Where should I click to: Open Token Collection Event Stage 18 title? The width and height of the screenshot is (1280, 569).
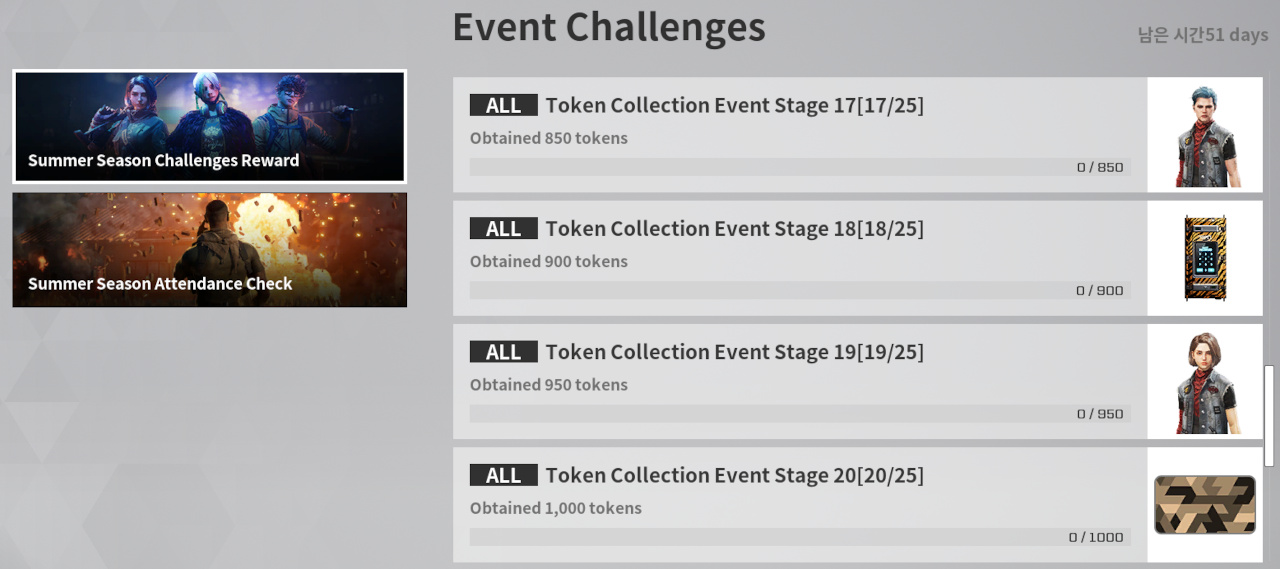[734, 228]
